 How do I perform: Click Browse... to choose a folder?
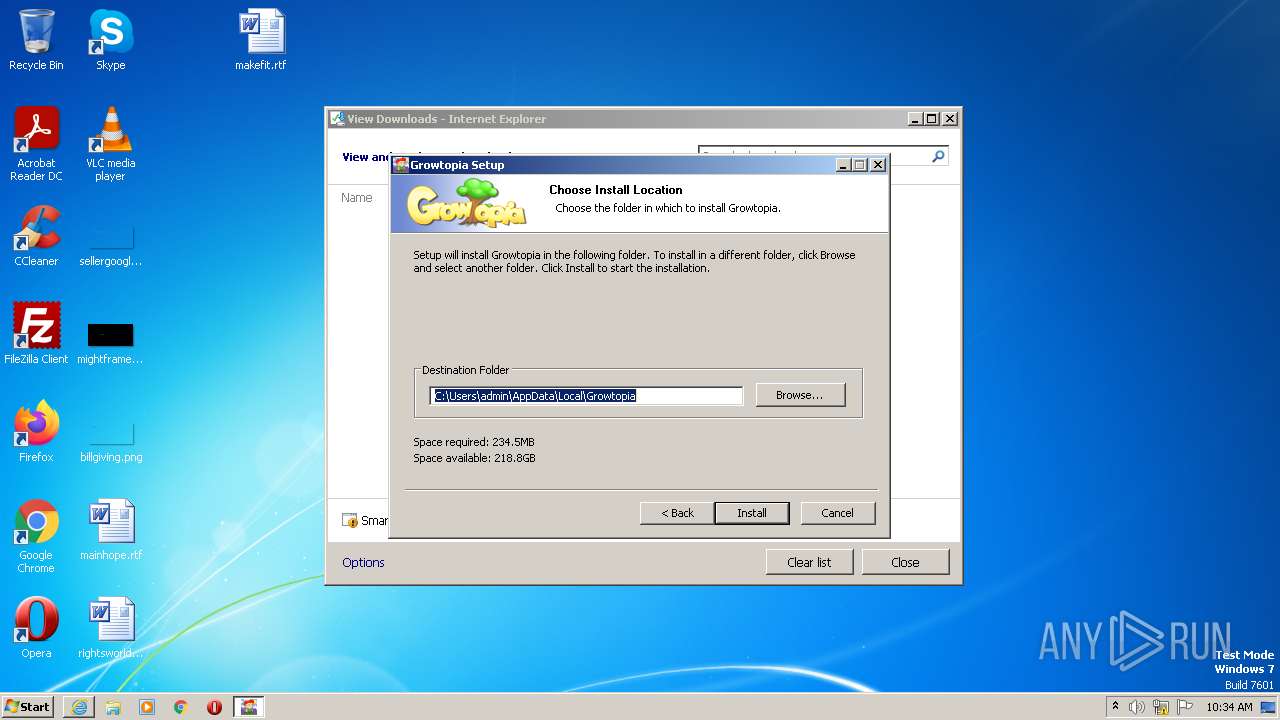(x=800, y=395)
